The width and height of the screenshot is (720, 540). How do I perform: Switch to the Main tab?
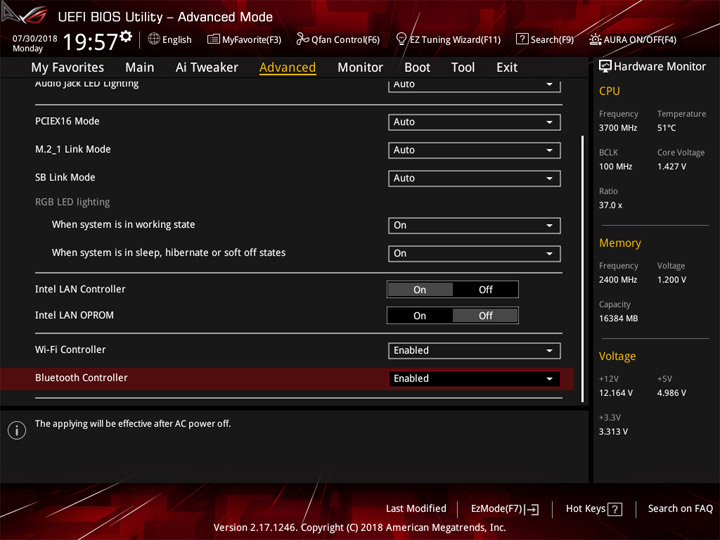(x=140, y=68)
